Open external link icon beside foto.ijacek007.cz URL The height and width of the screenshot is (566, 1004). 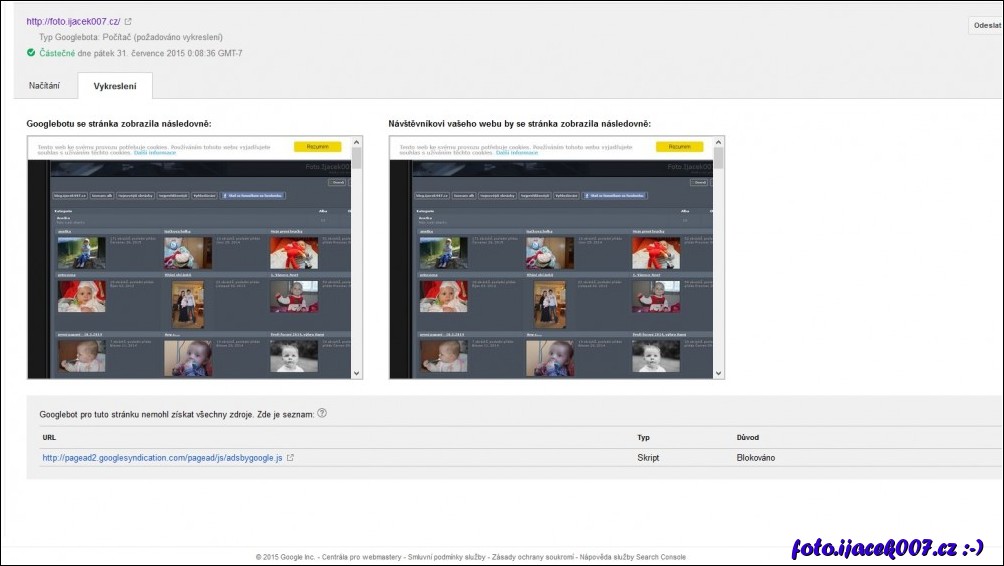(128, 21)
